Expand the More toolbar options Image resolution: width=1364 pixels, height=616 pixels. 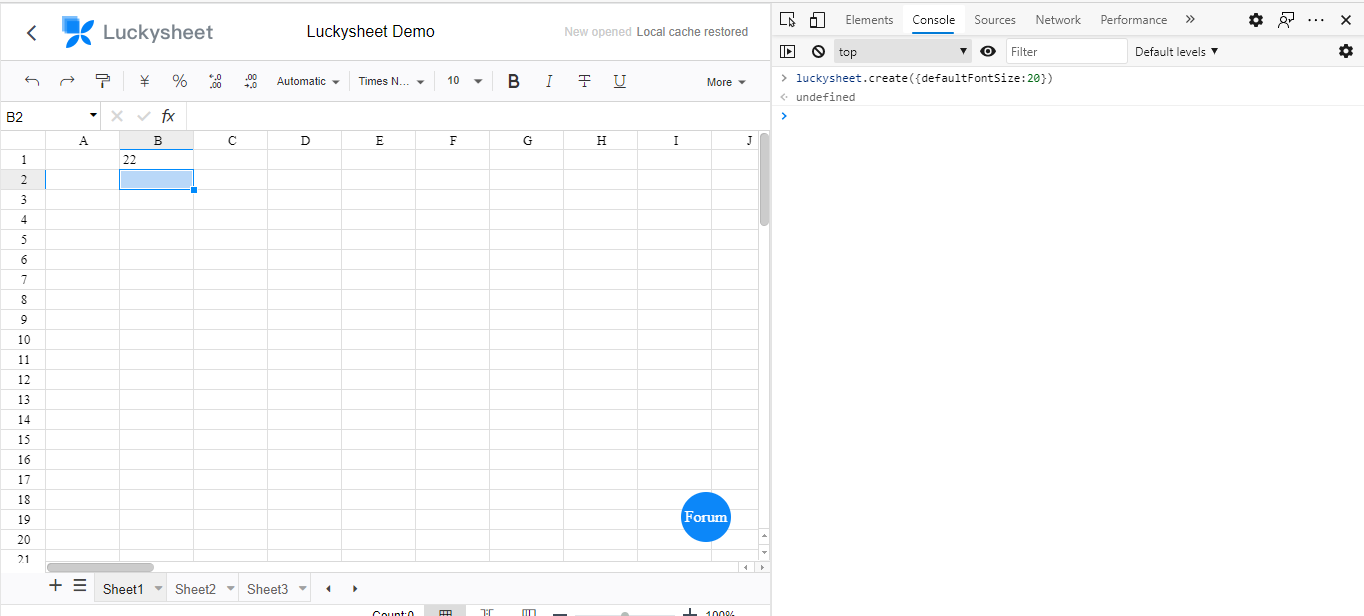click(726, 82)
